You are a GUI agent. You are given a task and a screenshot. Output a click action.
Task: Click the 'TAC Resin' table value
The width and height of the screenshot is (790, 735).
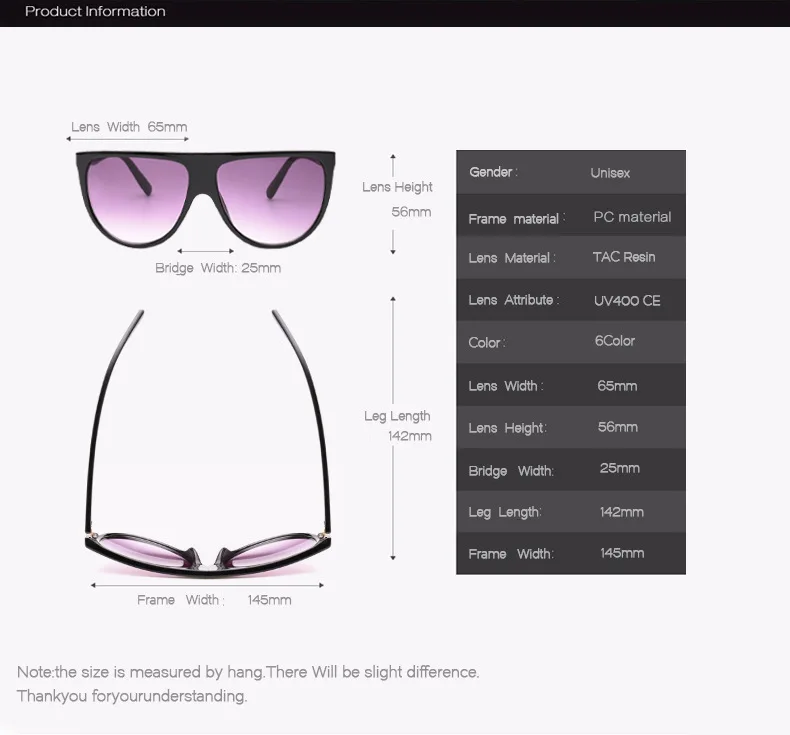(x=624, y=257)
